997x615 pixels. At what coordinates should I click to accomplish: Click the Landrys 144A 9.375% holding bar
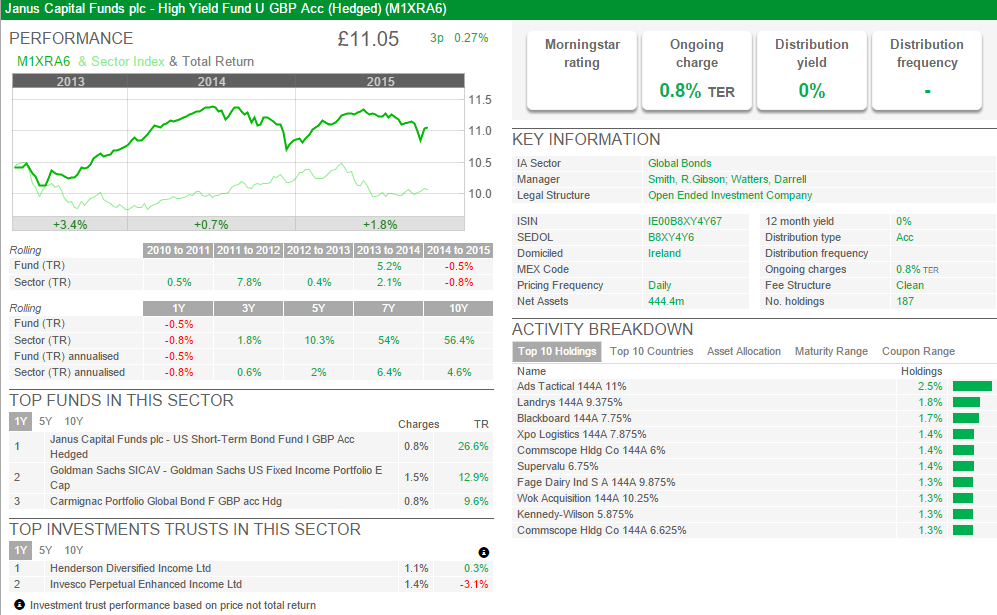point(966,402)
